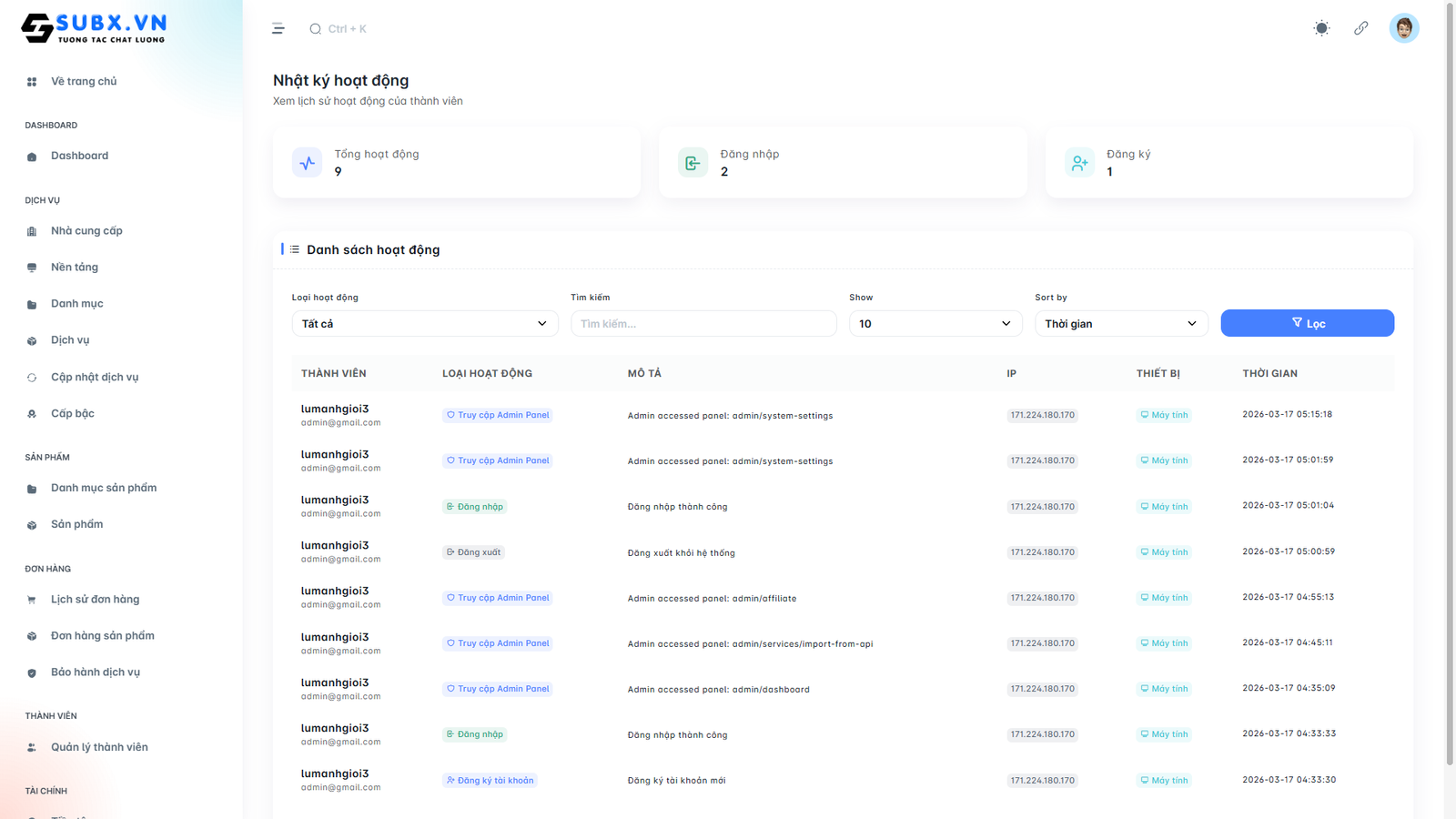Expand the Show entries count dropdown

coord(935,324)
